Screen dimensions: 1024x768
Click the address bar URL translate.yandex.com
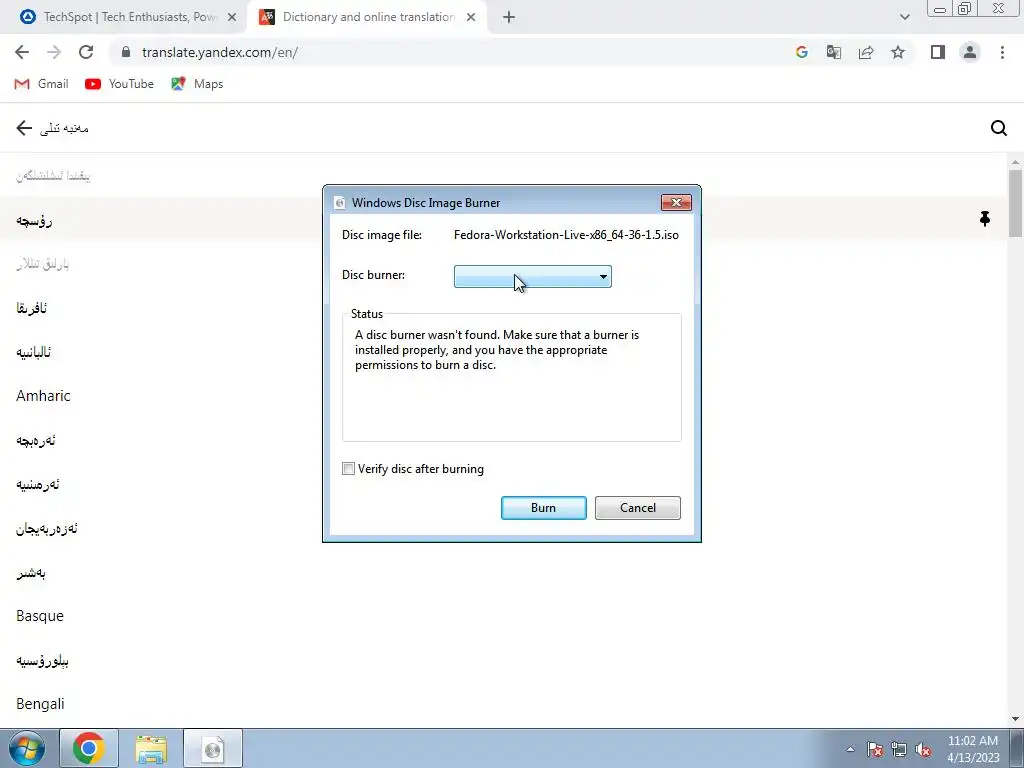click(219, 52)
